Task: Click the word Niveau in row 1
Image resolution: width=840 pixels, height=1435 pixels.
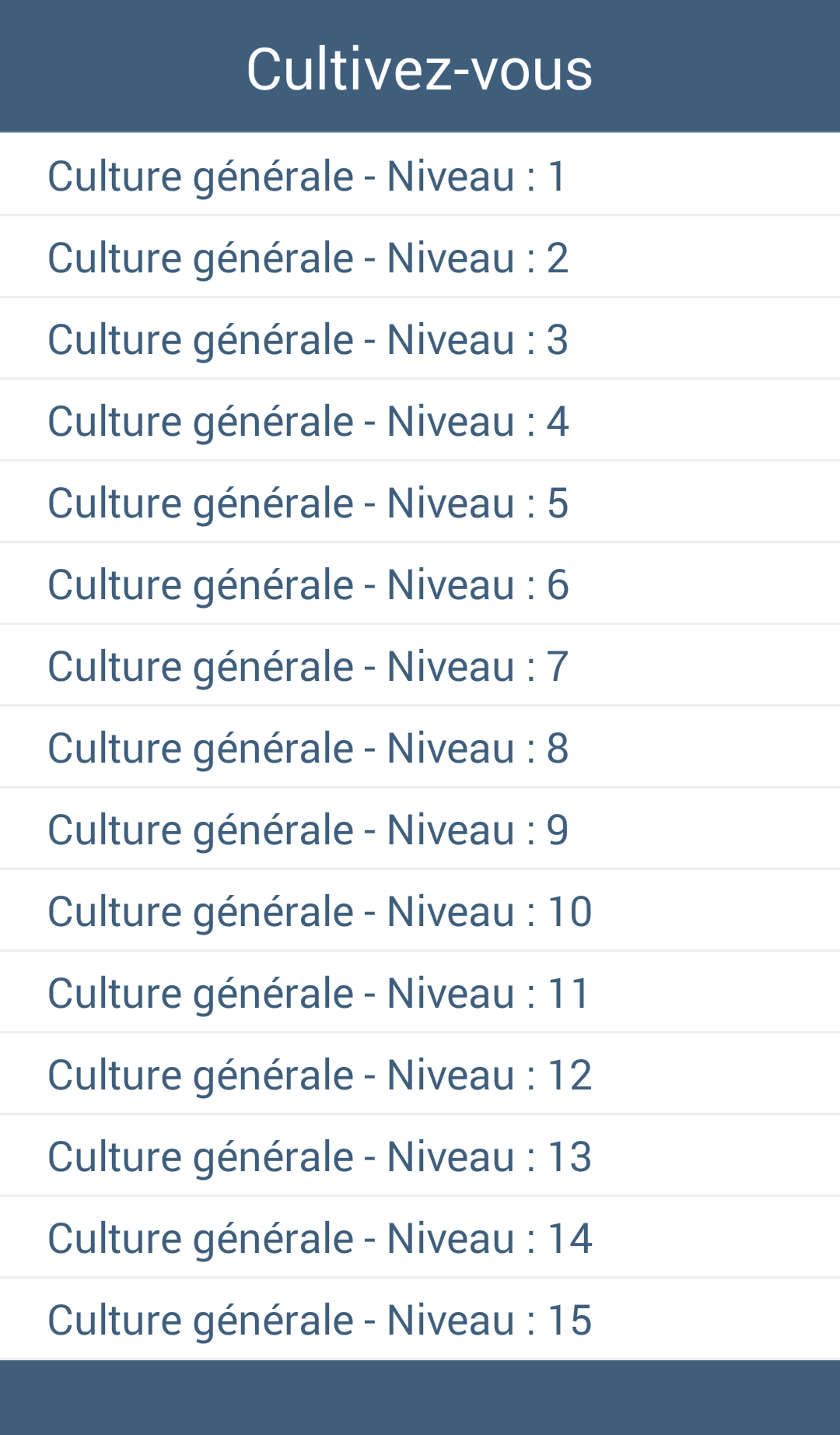Action: (x=451, y=176)
